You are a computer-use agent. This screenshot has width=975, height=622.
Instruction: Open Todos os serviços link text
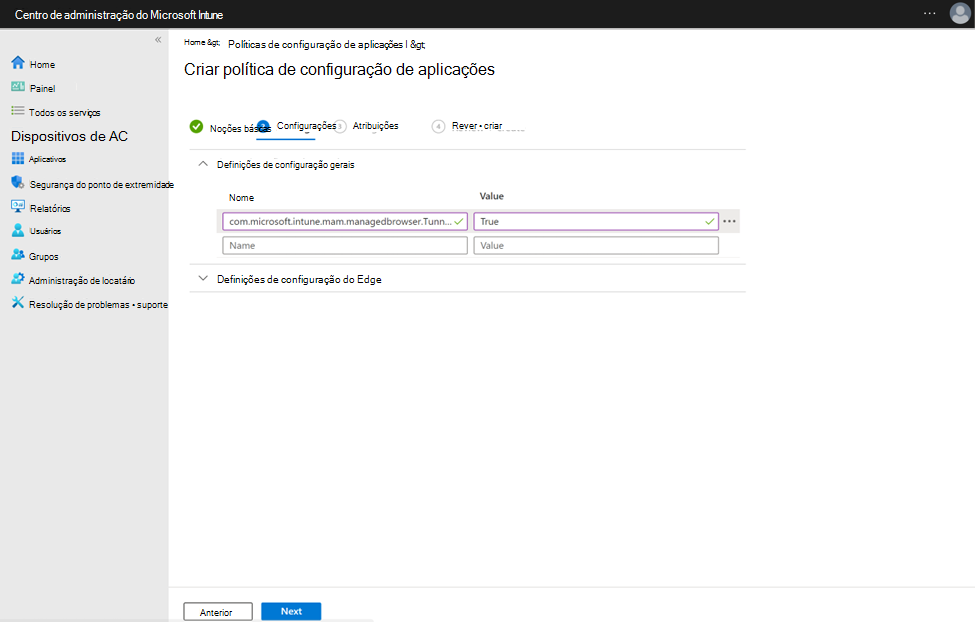[65, 113]
